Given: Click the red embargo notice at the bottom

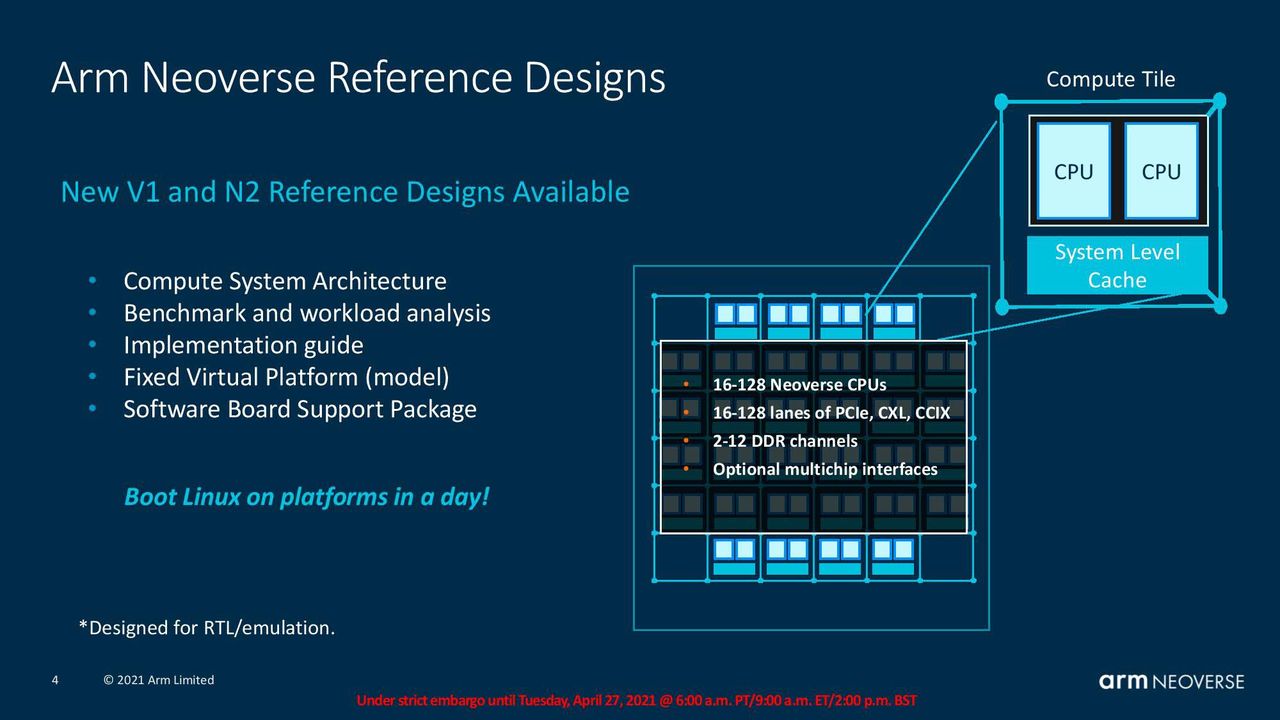Looking at the screenshot, I should (637, 700).
